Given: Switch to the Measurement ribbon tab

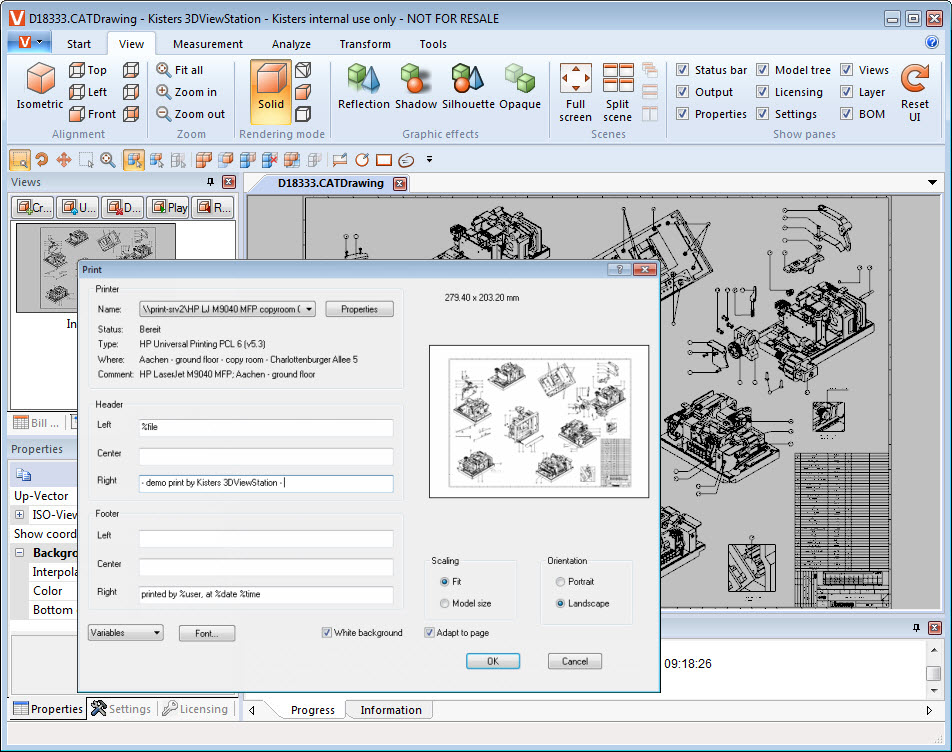Looking at the screenshot, I should click(207, 43).
